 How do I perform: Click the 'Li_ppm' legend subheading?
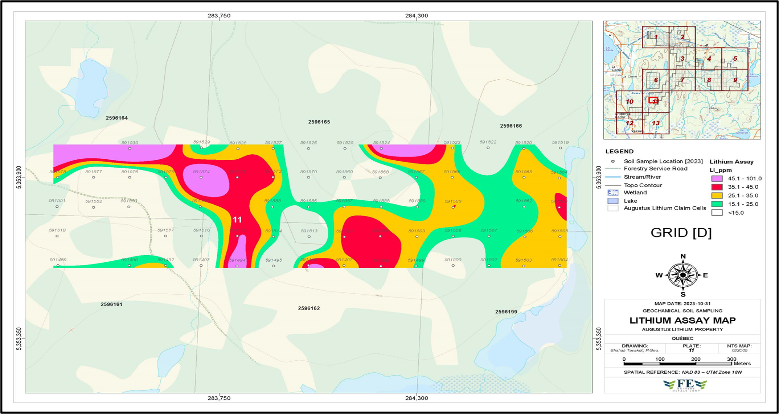[x=719, y=170]
